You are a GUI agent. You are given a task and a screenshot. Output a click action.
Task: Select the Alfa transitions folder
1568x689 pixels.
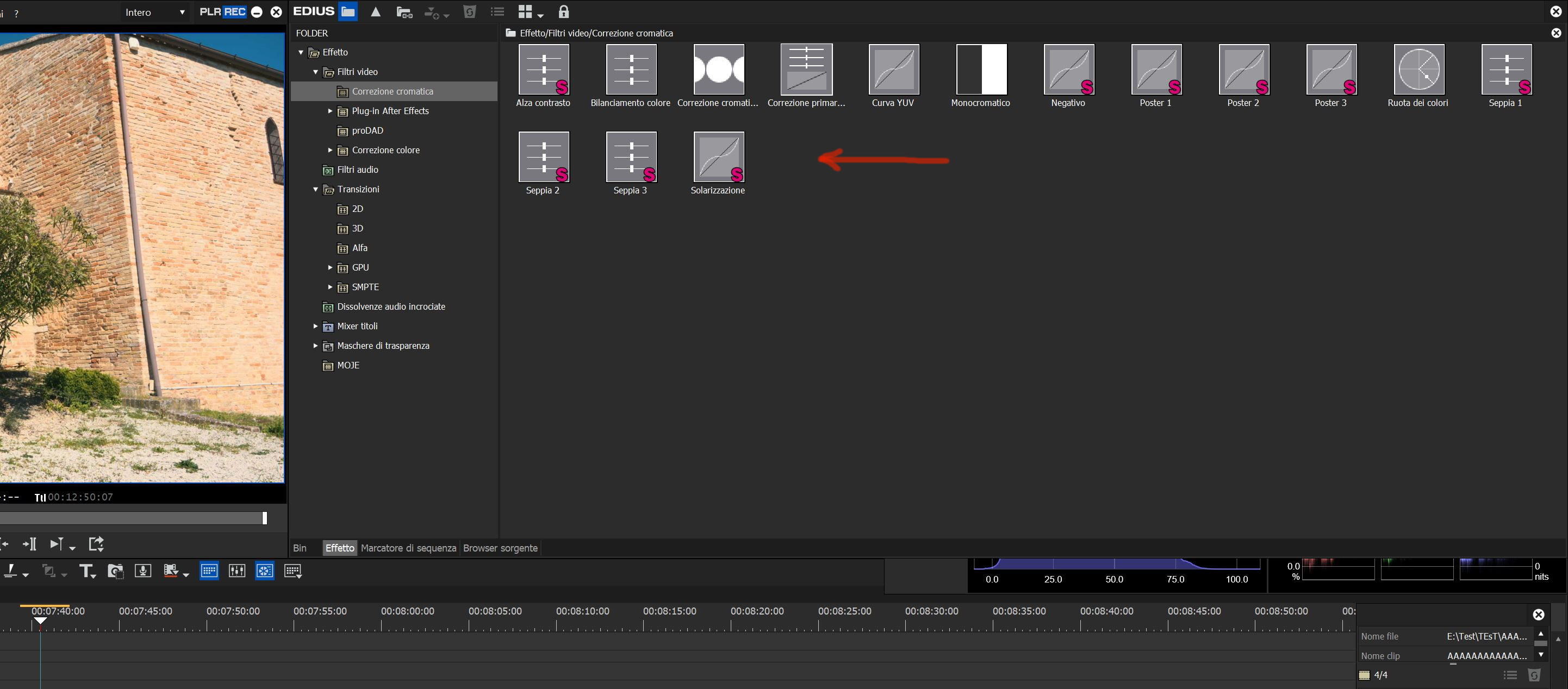pos(359,247)
